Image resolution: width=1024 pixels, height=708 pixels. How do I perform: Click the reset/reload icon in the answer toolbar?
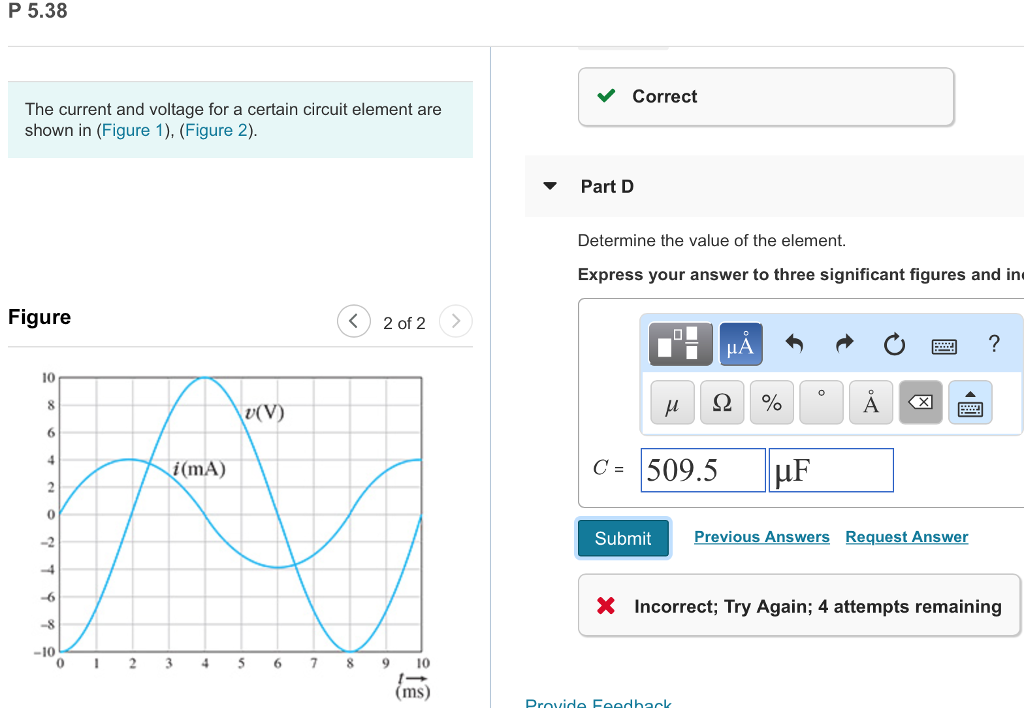[x=894, y=344]
